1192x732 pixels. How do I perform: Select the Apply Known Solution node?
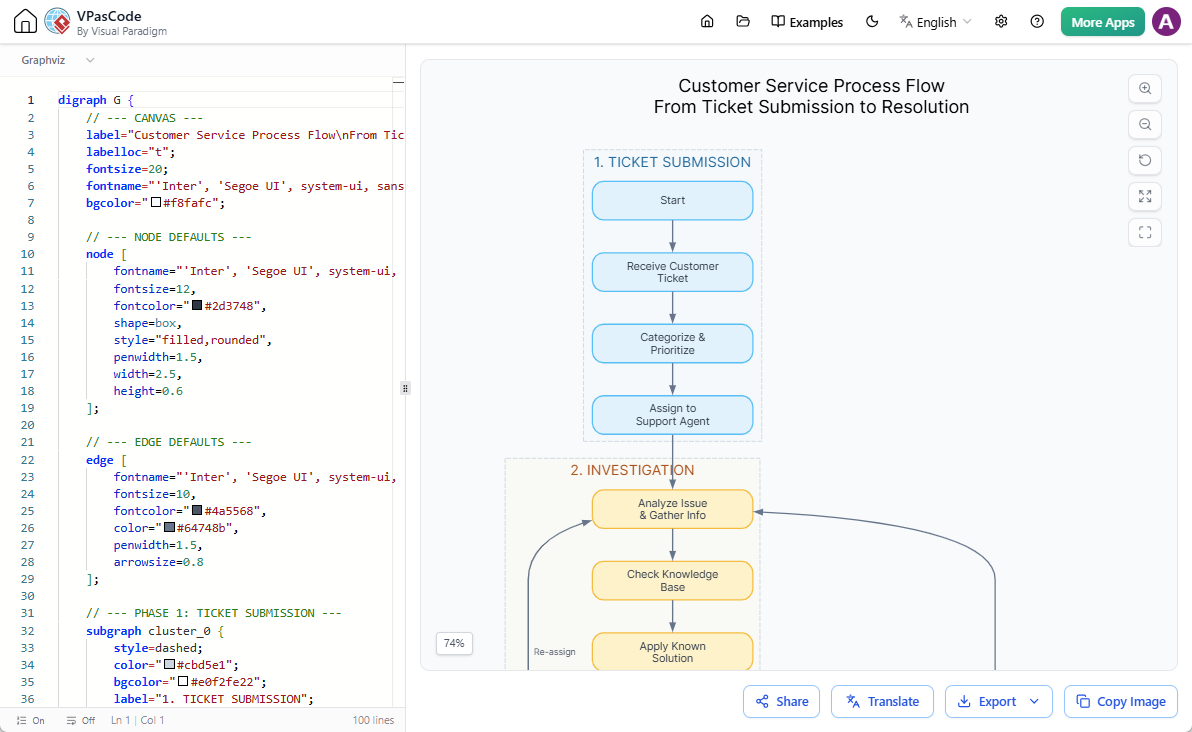pyautogui.click(x=672, y=651)
